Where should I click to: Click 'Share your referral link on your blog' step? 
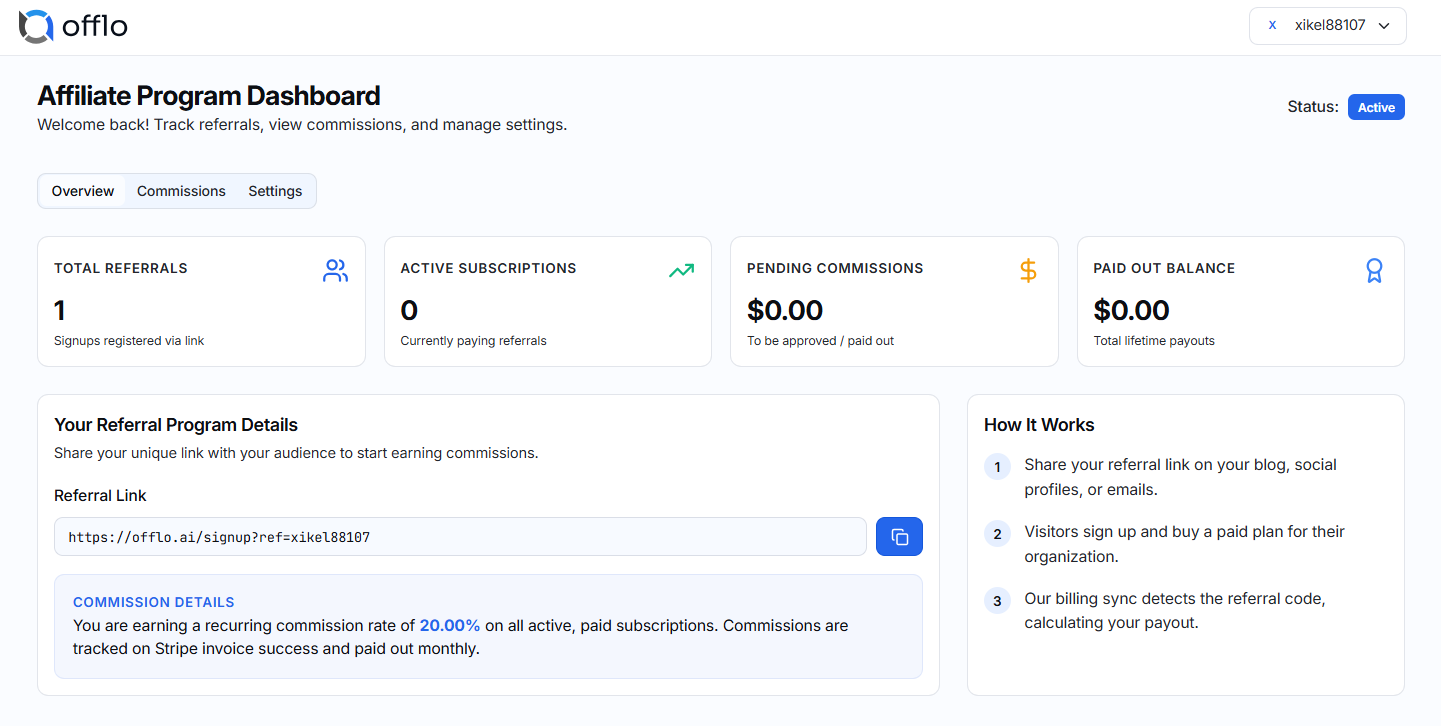click(1180, 477)
